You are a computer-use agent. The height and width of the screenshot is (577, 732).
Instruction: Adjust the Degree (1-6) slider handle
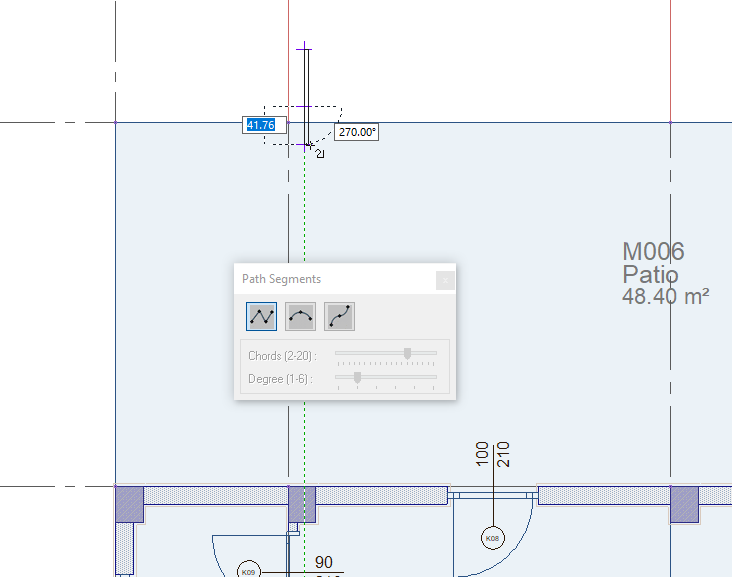click(357, 377)
